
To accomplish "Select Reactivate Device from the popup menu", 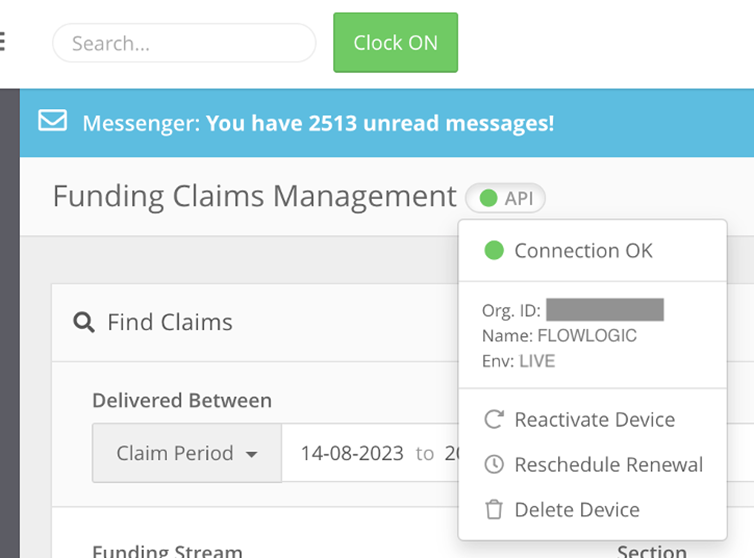I will (x=594, y=420).
